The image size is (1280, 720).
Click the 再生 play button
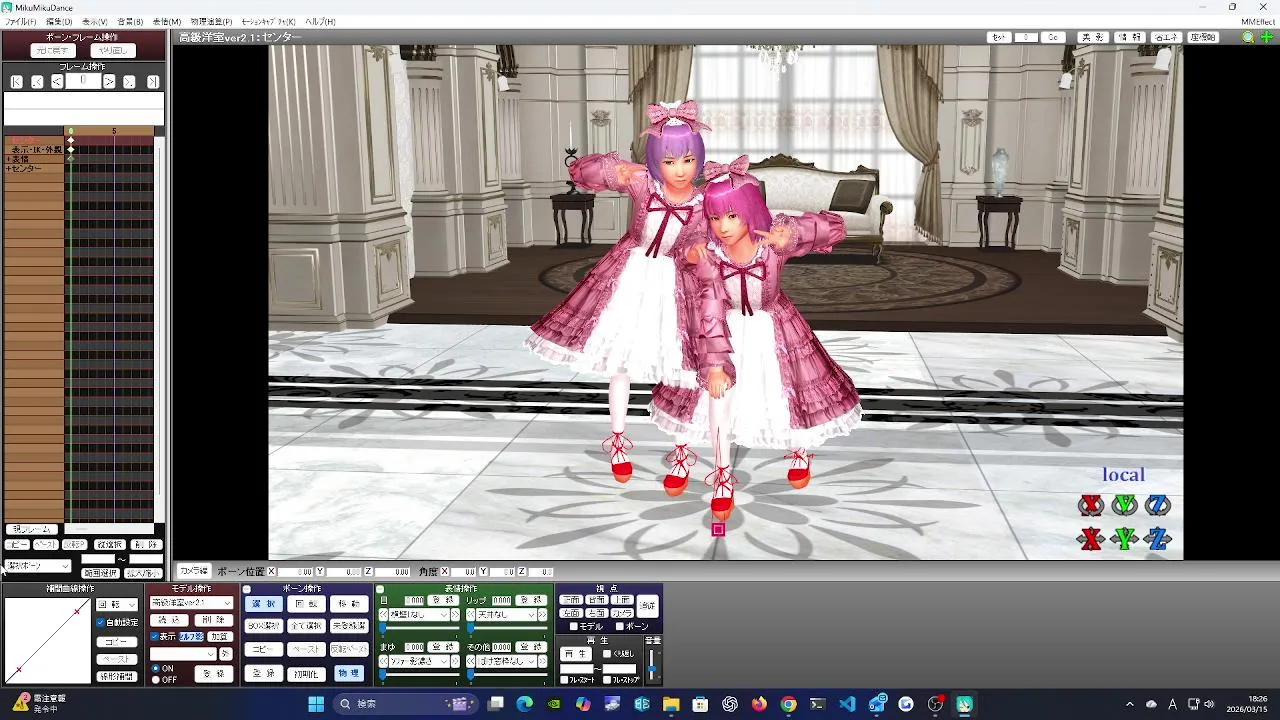575,653
